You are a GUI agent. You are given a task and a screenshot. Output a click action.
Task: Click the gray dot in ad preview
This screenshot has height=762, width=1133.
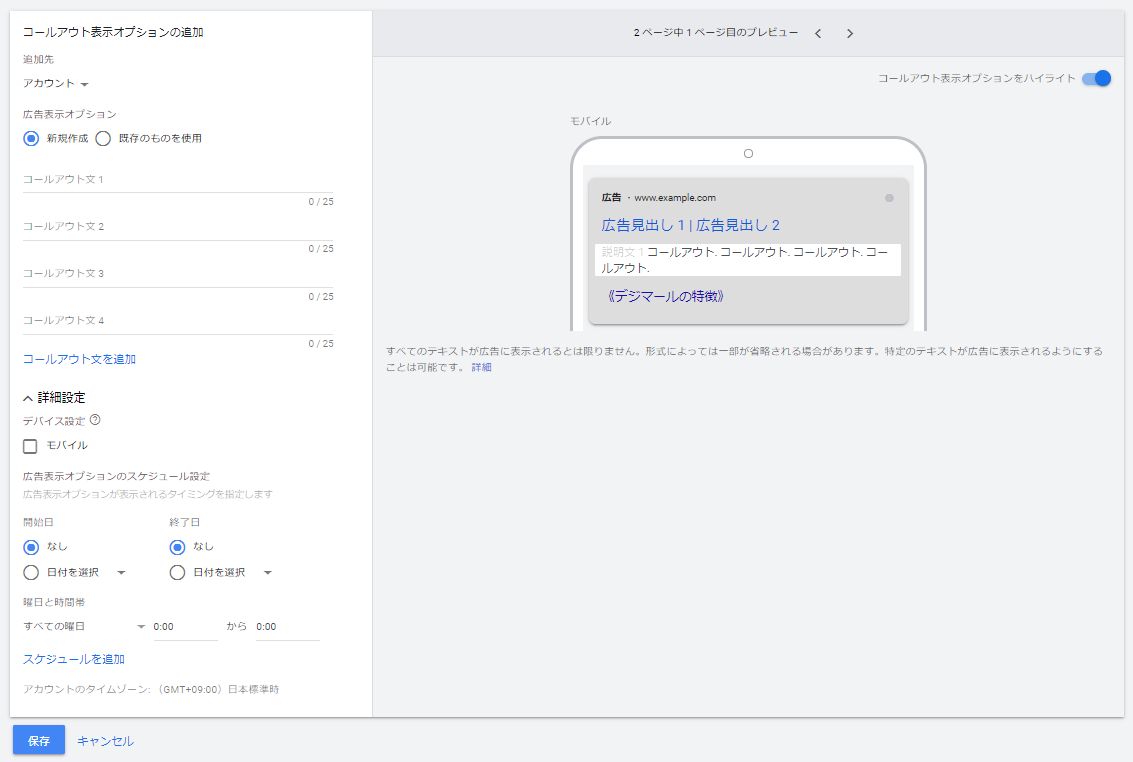(889, 198)
